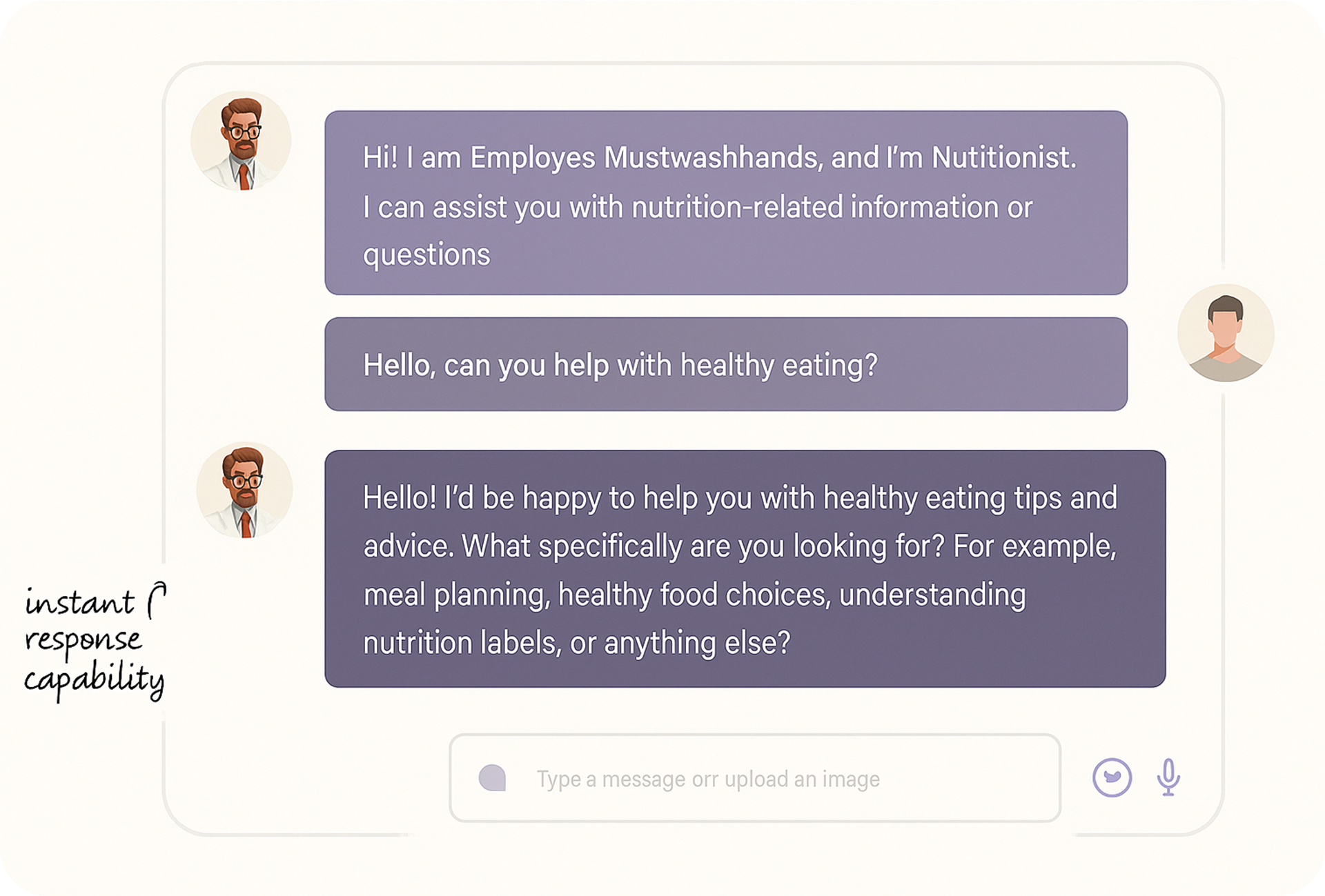This screenshot has height=896, width=1325.
Task: Click the curved arrow next to 'instant'
Action: (x=157, y=598)
